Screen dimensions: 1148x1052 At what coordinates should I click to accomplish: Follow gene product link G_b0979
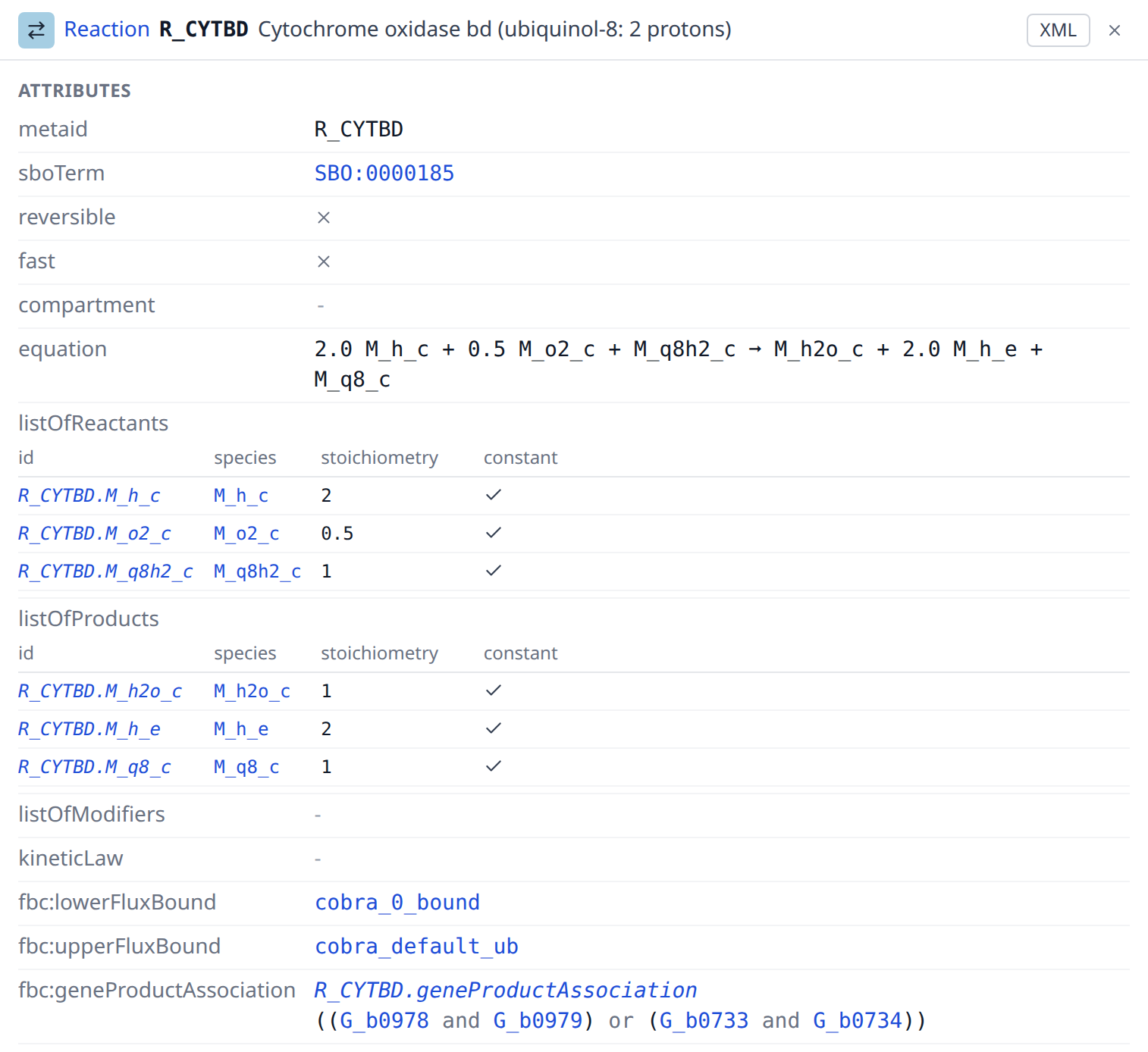pos(538,1021)
